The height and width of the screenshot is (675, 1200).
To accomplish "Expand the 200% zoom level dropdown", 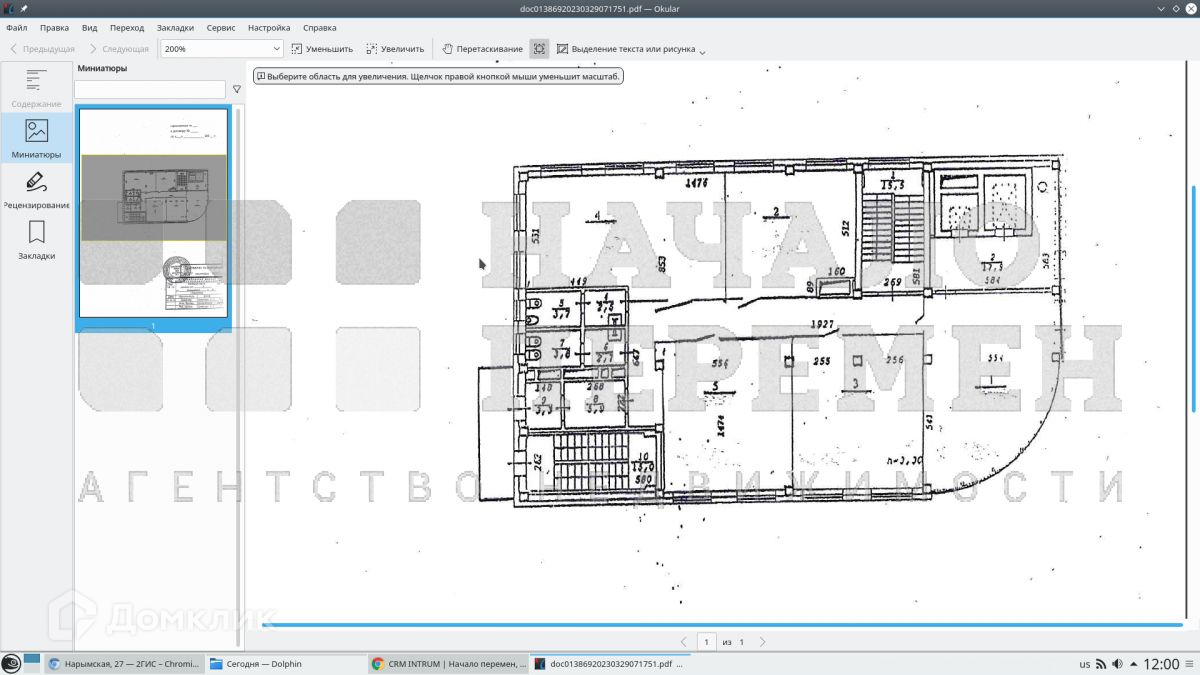I will pyautogui.click(x=276, y=48).
